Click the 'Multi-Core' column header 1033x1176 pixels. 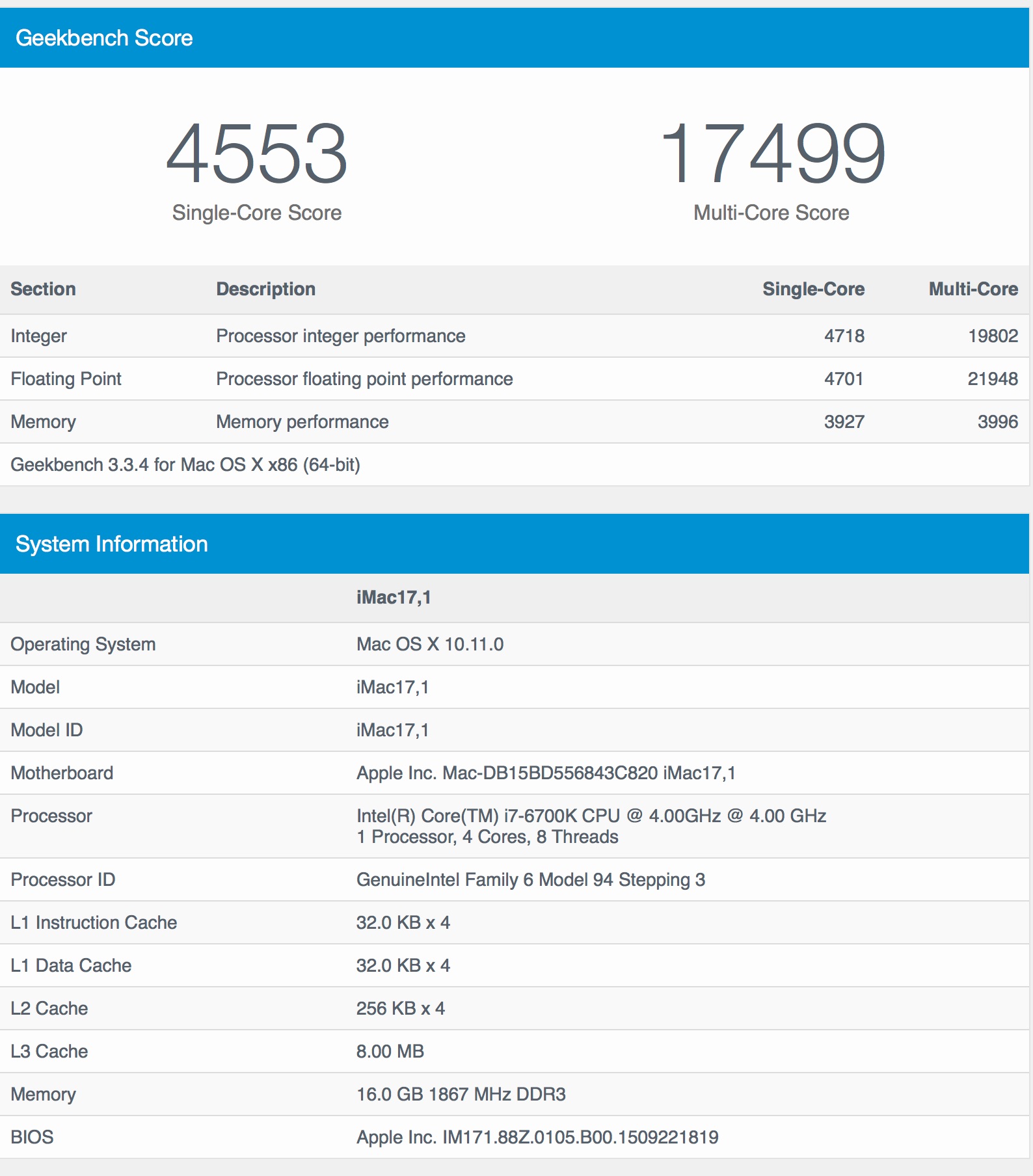click(973, 289)
